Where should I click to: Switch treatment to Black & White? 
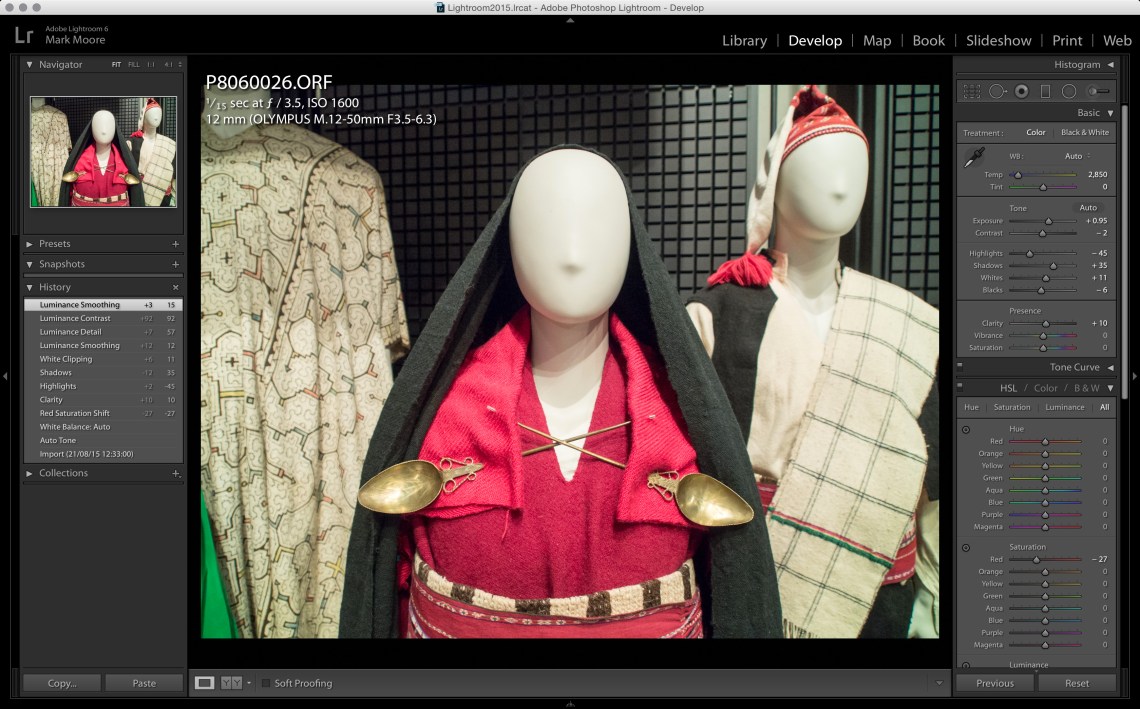[1084, 132]
